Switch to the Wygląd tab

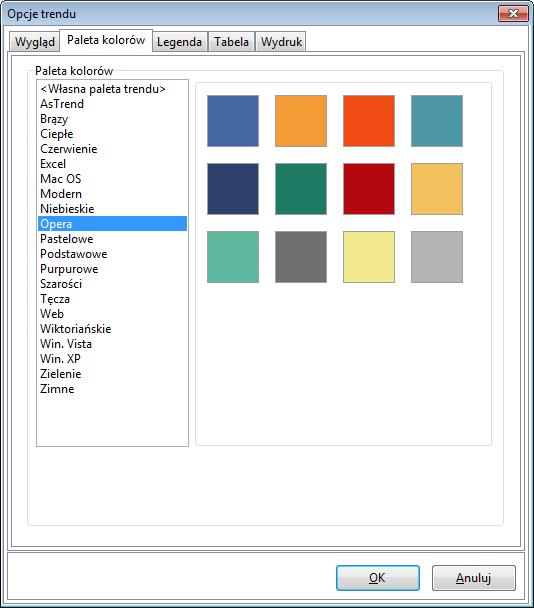35,41
